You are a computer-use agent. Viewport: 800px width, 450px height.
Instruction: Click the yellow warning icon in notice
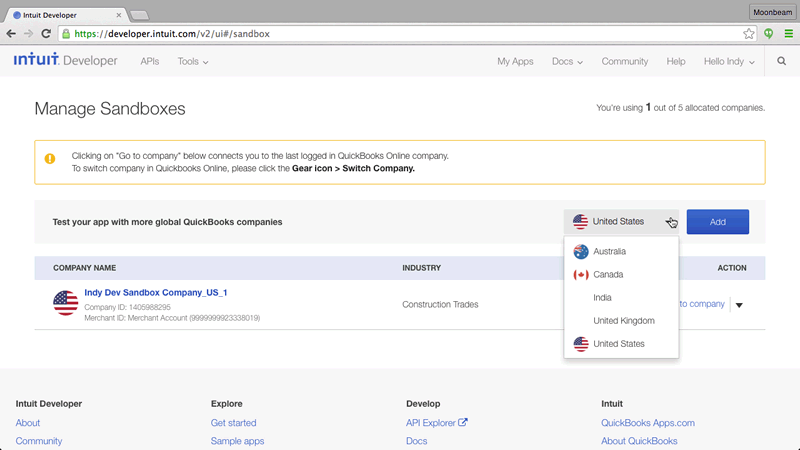pos(50,159)
